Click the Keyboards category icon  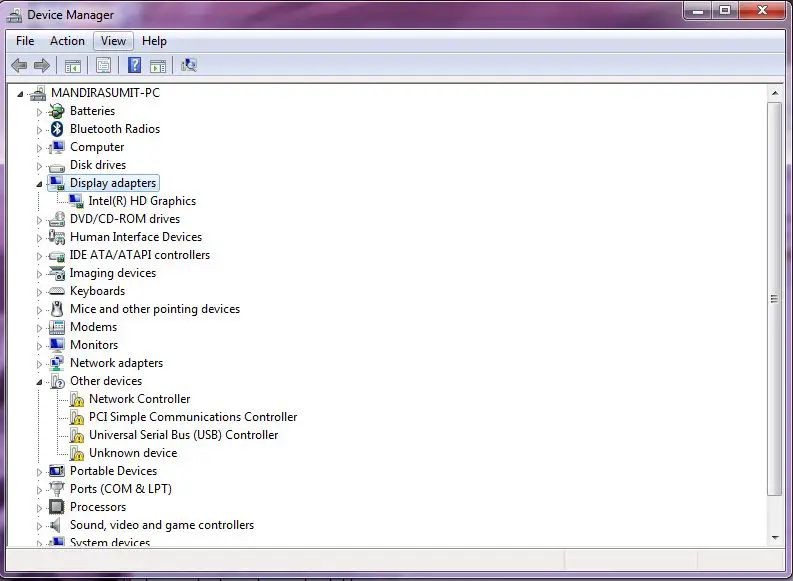coord(57,291)
